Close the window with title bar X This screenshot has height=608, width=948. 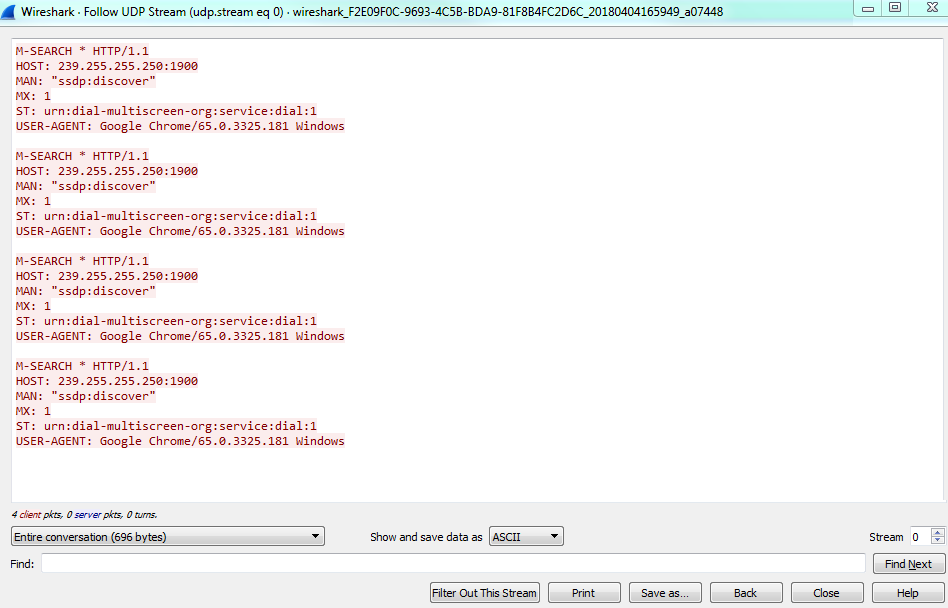[932, 8]
